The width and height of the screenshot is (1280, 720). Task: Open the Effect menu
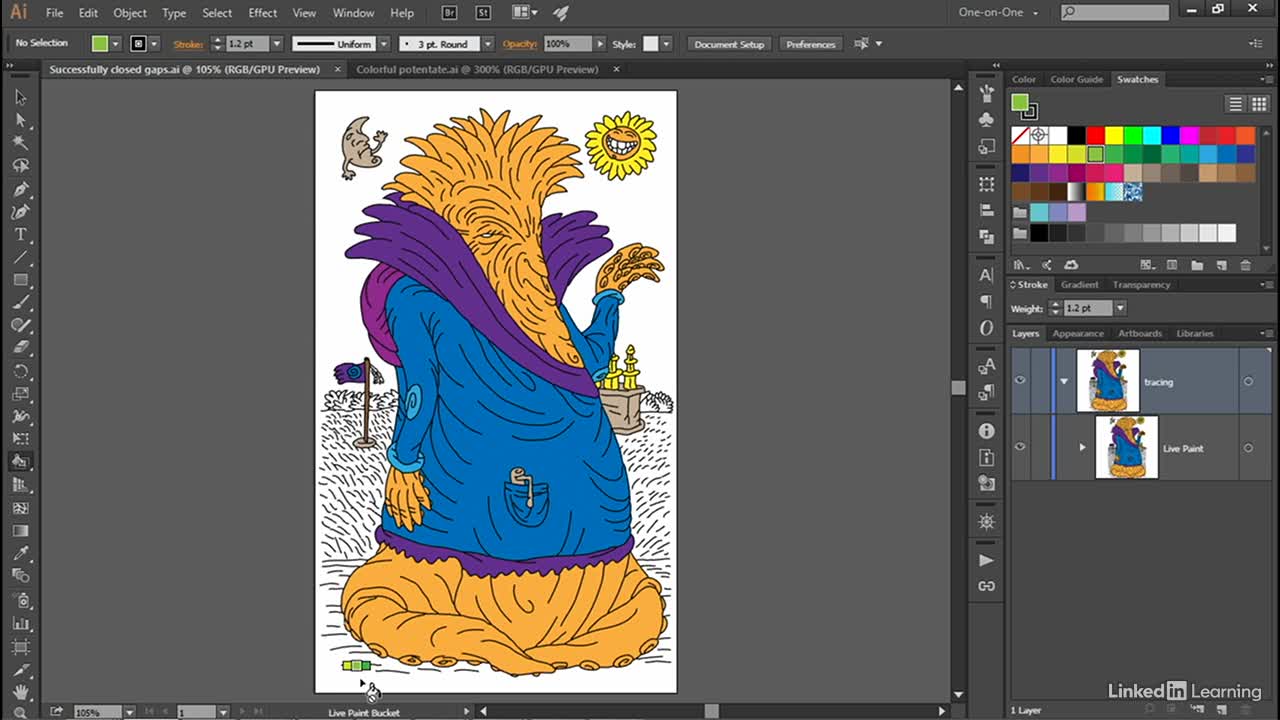pyautogui.click(x=263, y=13)
